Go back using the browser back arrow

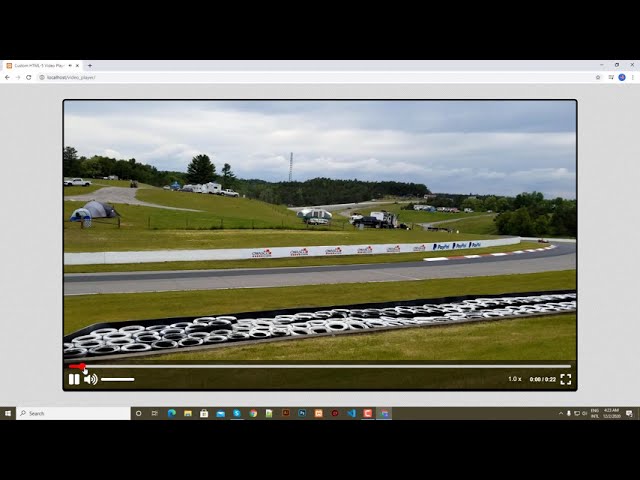click(7, 77)
